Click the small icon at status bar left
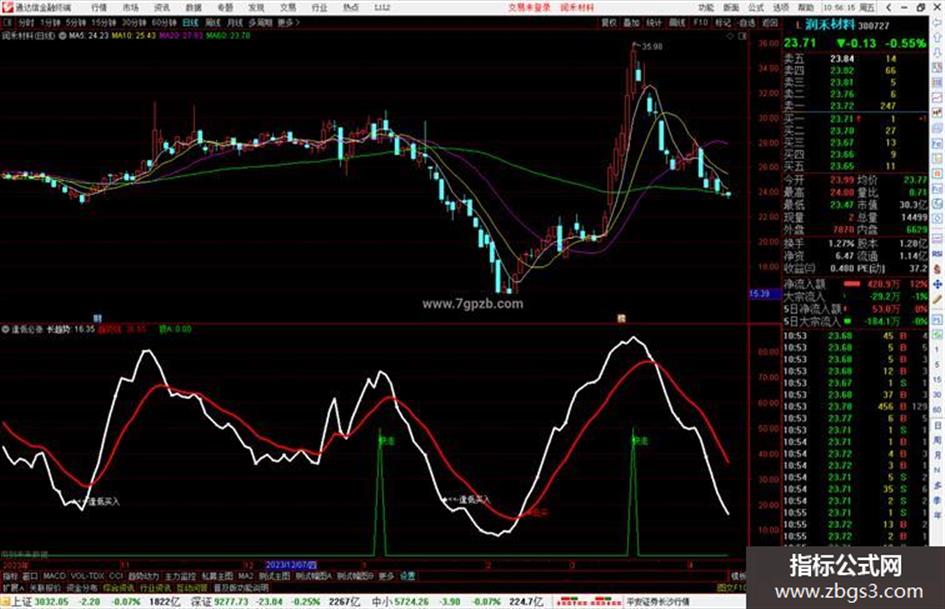The height and width of the screenshot is (609, 945). tap(5, 602)
